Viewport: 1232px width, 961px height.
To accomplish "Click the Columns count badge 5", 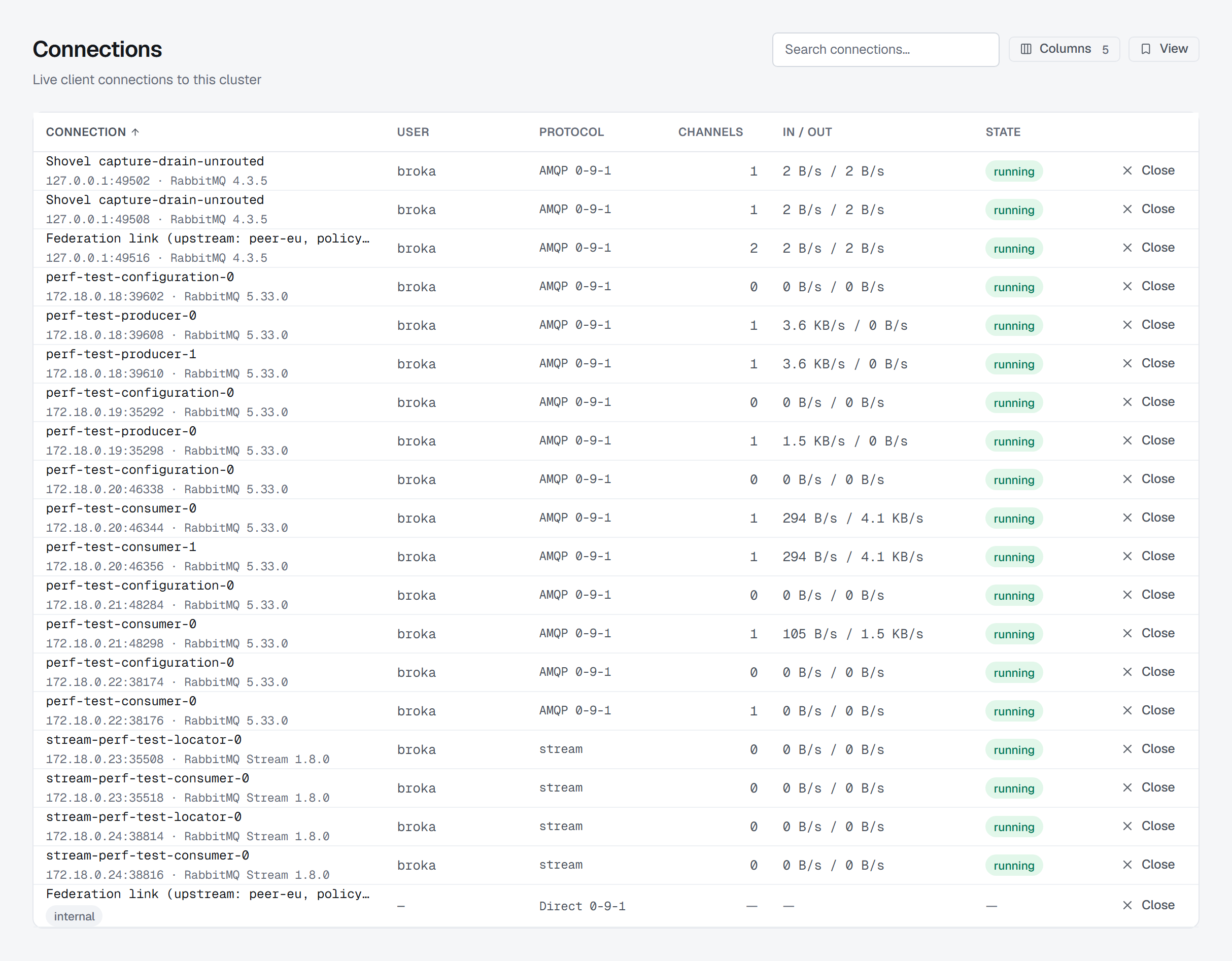I will tap(1105, 50).
